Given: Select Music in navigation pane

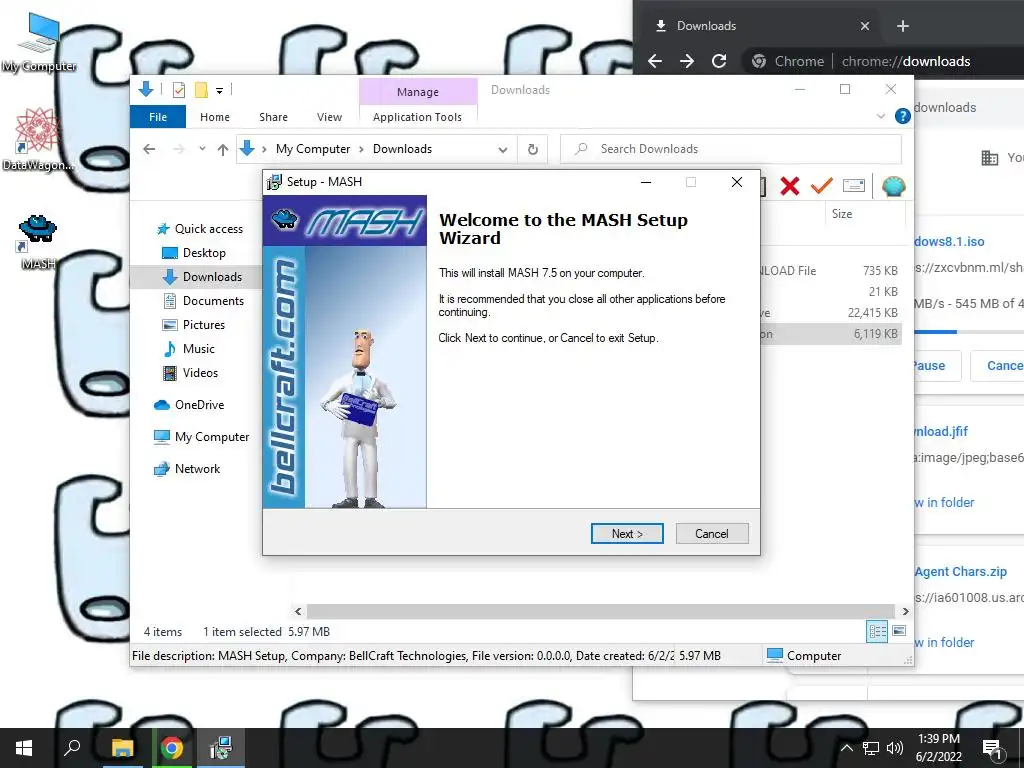Looking at the screenshot, I should click(189, 349).
